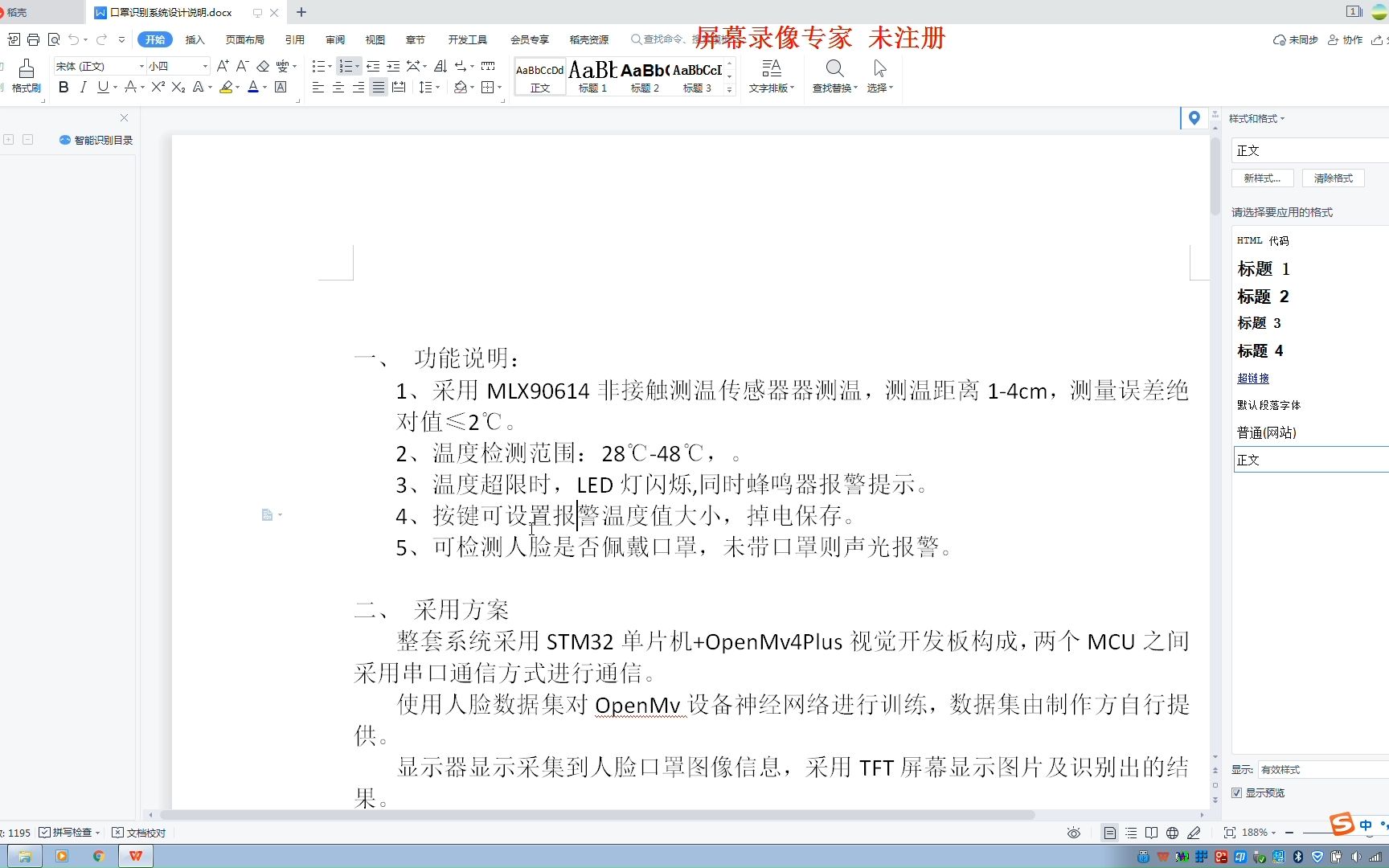Apply italic formatting
The image size is (1389, 868).
click(83, 88)
